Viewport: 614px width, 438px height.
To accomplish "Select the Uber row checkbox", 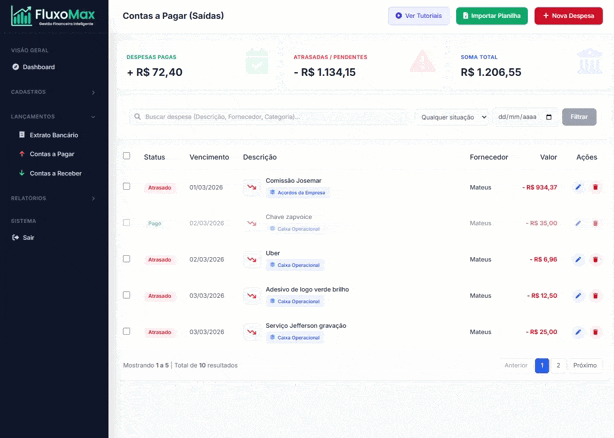I will (126, 259).
